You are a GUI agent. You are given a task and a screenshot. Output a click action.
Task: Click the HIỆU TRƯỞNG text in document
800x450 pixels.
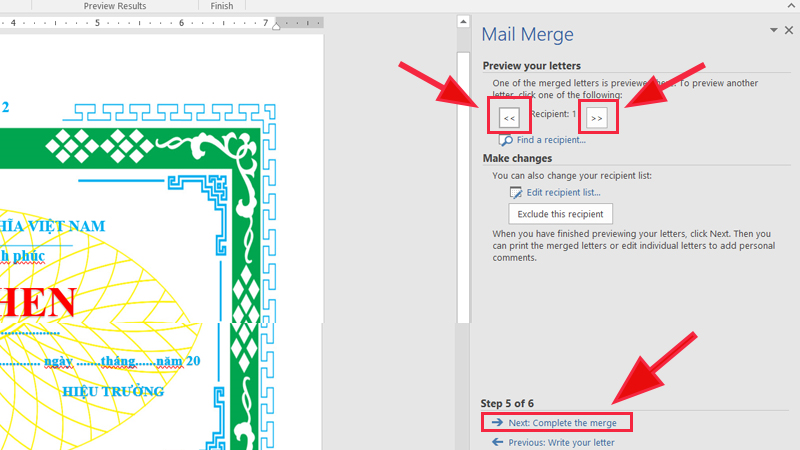tap(113, 391)
